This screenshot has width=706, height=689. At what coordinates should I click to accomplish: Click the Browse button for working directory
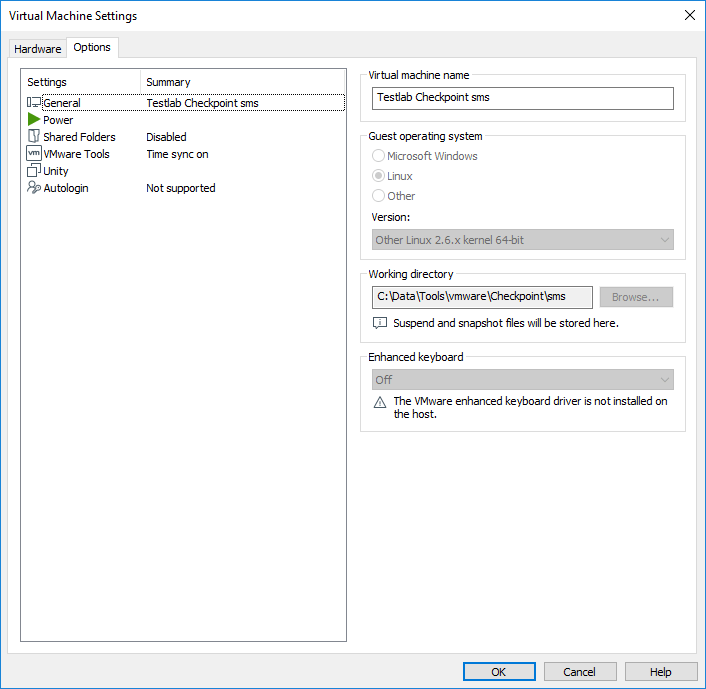pos(636,297)
